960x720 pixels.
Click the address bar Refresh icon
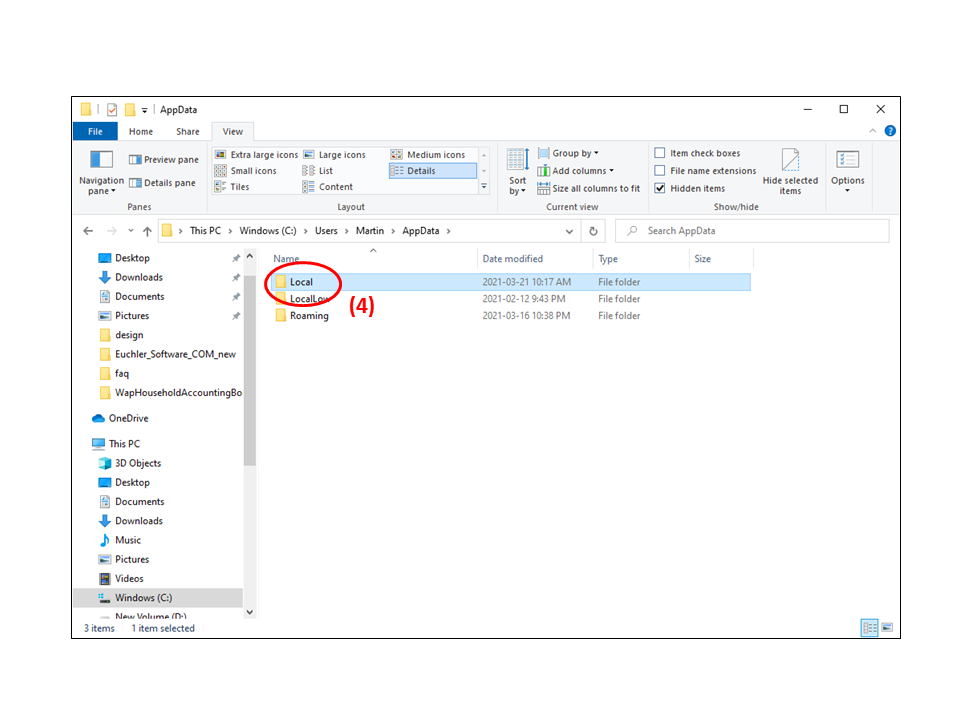593,231
